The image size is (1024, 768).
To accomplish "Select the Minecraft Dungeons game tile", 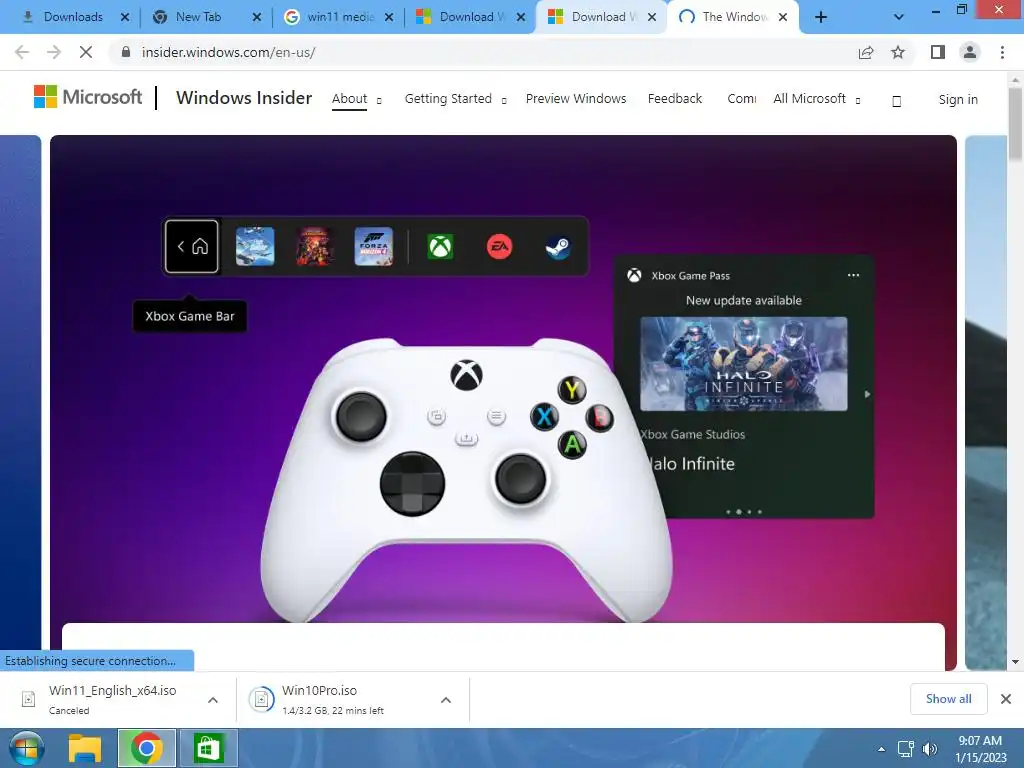I will pyautogui.click(x=314, y=246).
